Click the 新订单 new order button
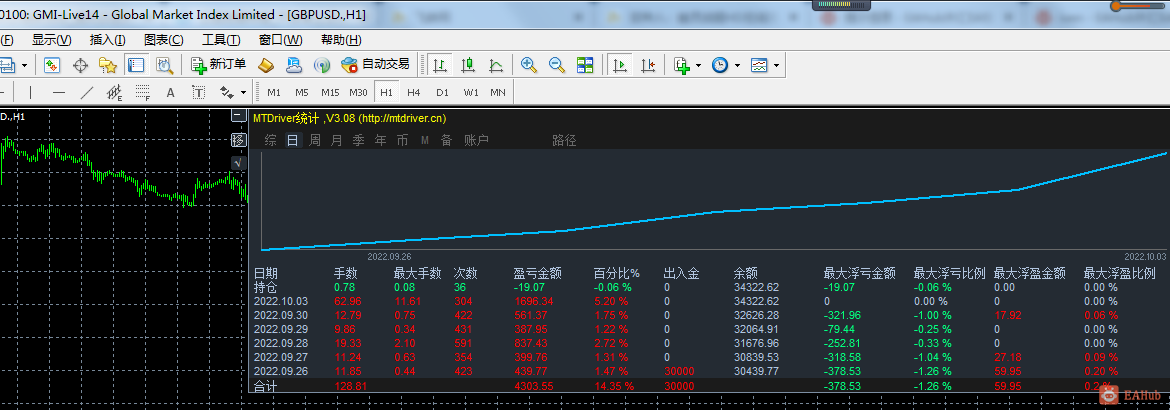This screenshot has width=1170, height=410. (219, 65)
